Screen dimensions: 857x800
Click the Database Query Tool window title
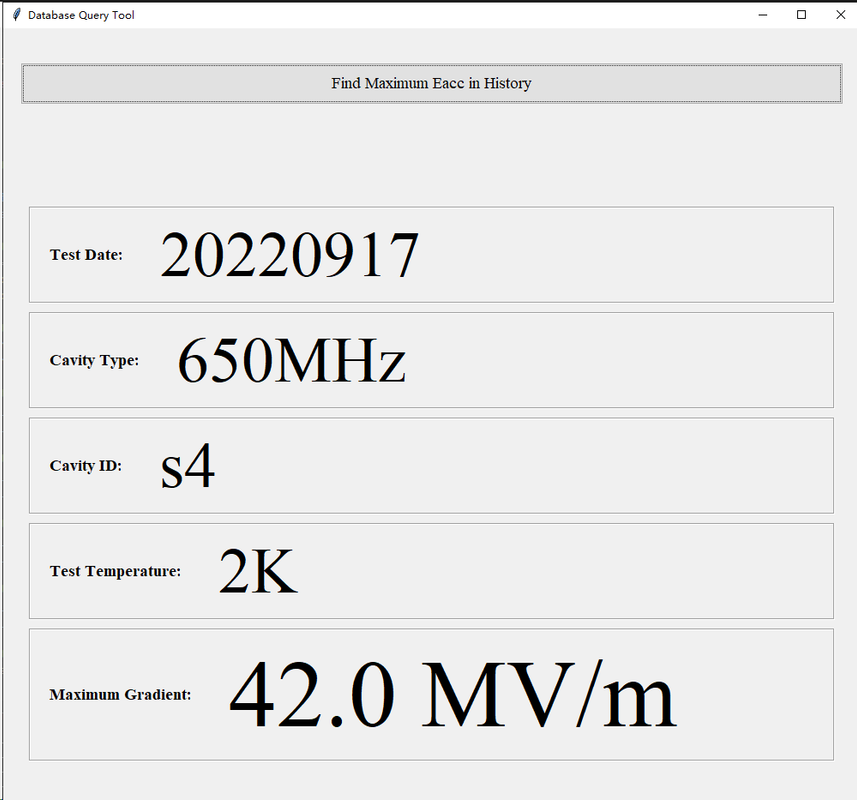coord(81,15)
